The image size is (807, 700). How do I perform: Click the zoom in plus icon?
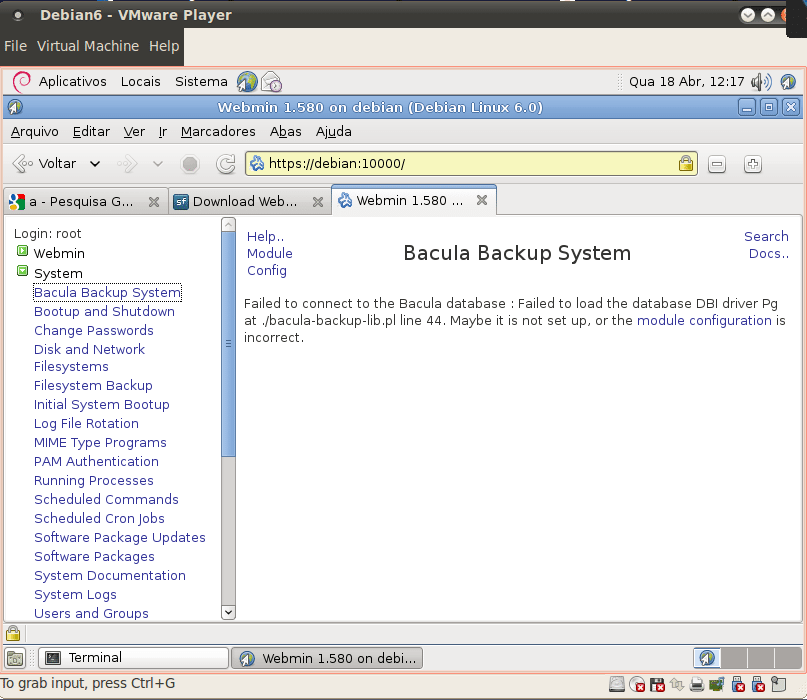[x=753, y=164]
